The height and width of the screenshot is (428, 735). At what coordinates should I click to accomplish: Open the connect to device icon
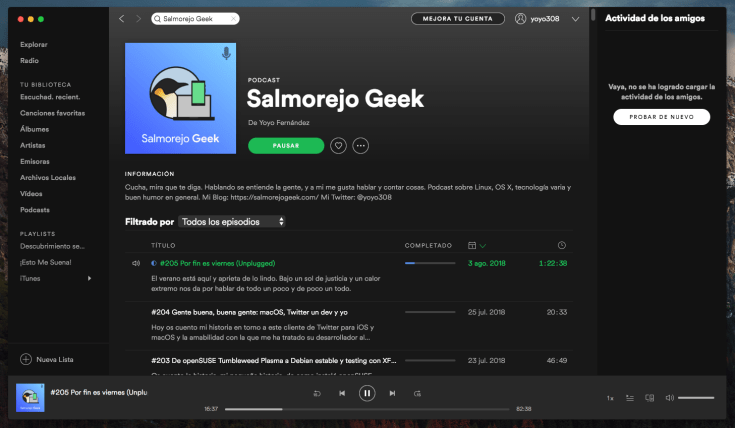650,398
